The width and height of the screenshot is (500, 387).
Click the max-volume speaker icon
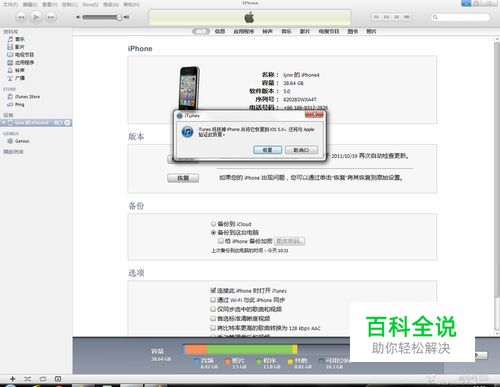click(x=126, y=17)
